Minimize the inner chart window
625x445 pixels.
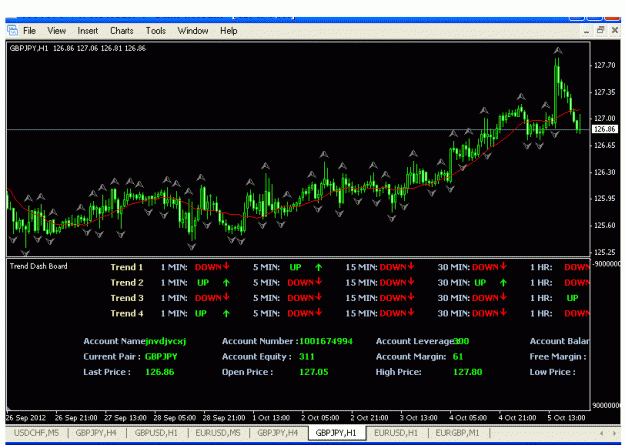tap(586, 31)
